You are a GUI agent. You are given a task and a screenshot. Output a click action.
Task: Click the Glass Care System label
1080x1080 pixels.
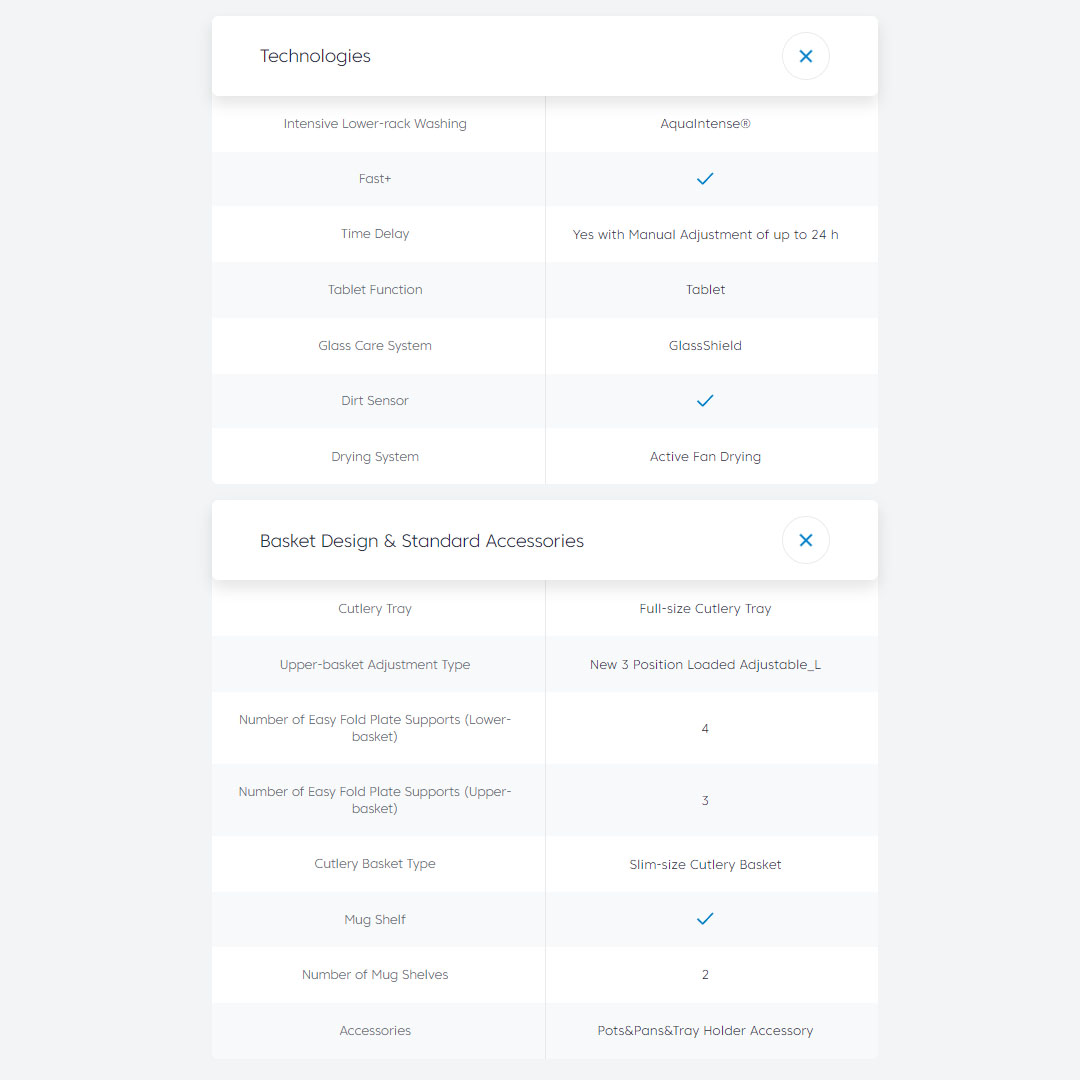[375, 346]
